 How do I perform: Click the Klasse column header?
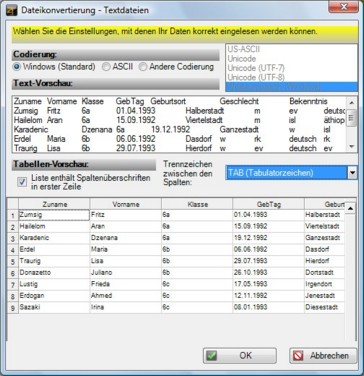tap(197, 204)
